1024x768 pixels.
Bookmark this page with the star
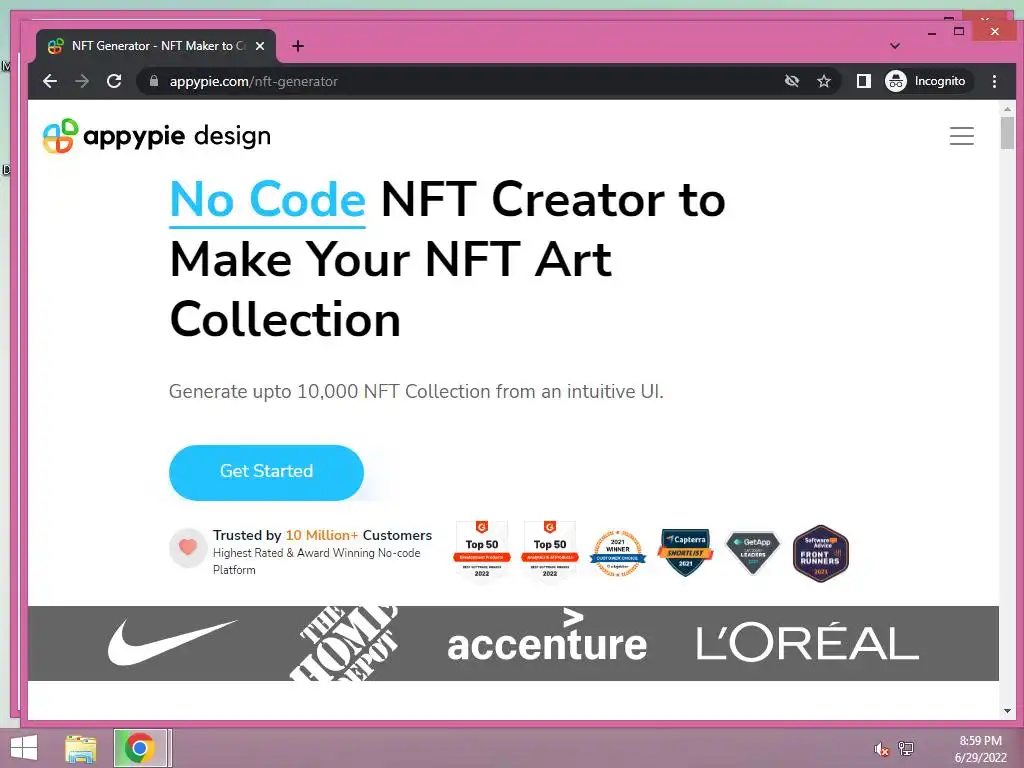(824, 81)
